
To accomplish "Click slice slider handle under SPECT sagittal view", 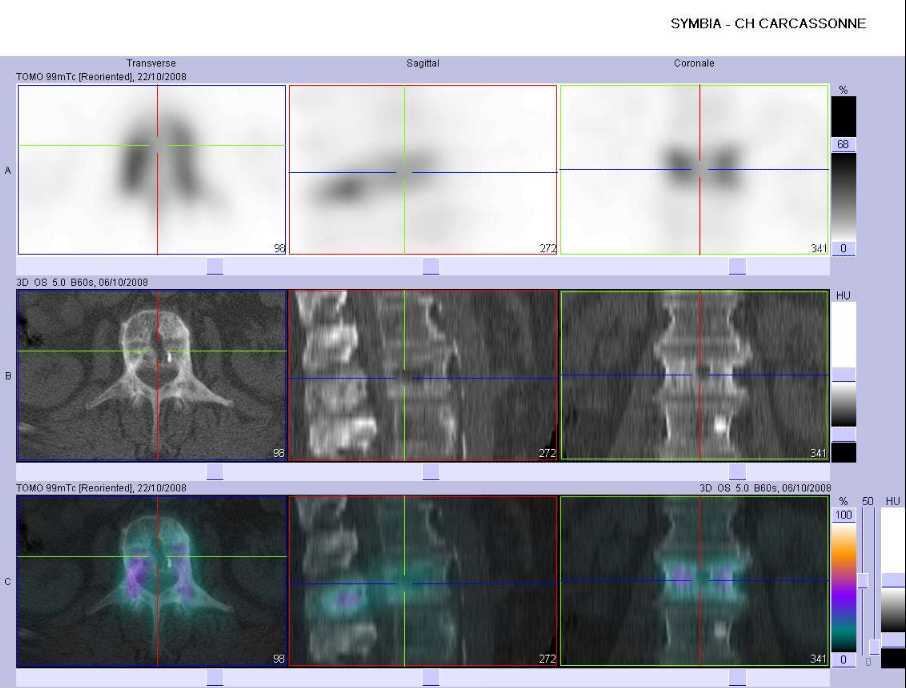I will (x=431, y=266).
